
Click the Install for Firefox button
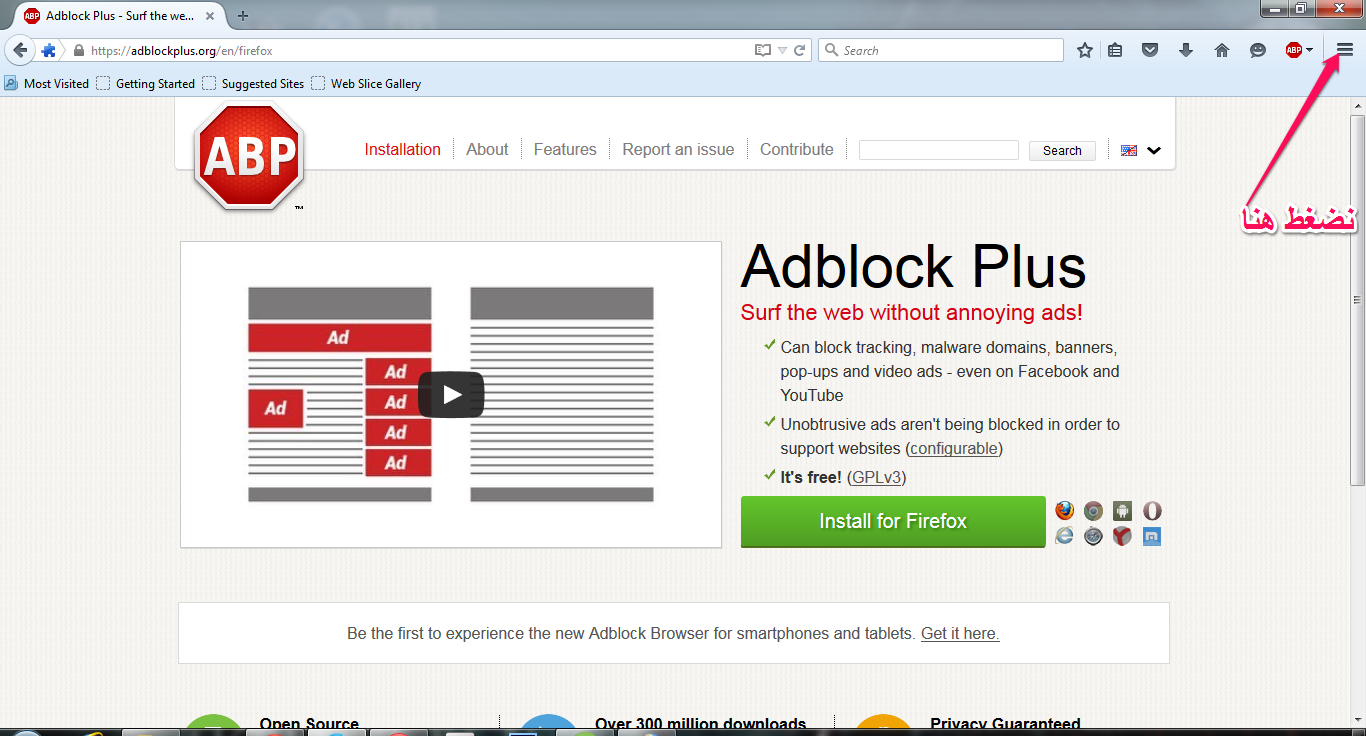892,521
